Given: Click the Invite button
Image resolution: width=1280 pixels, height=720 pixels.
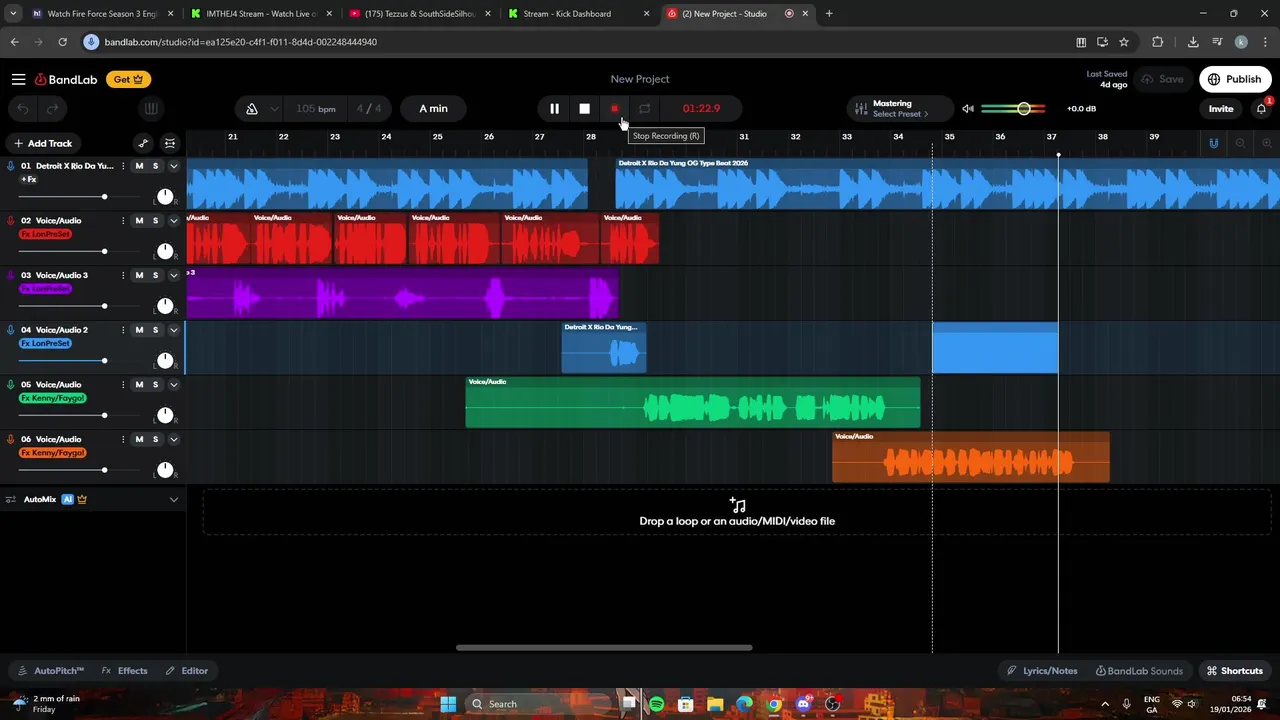Looking at the screenshot, I should 1220,108.
